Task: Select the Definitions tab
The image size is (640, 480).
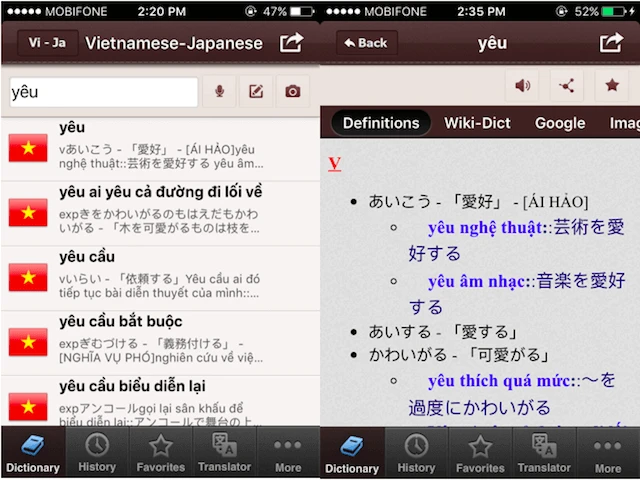Action: 381,123
